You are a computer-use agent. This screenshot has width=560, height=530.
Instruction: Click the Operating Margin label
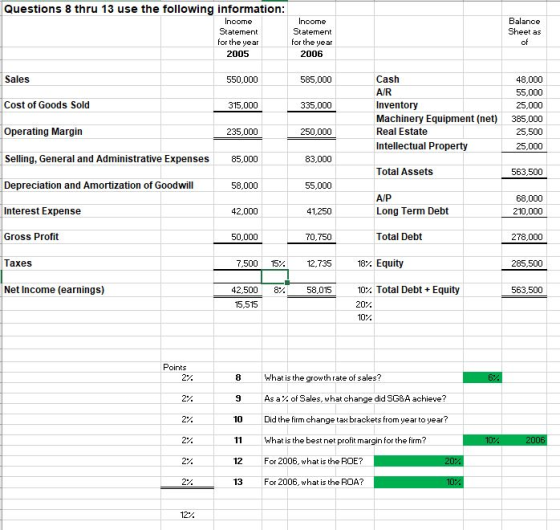click(43, 131)
